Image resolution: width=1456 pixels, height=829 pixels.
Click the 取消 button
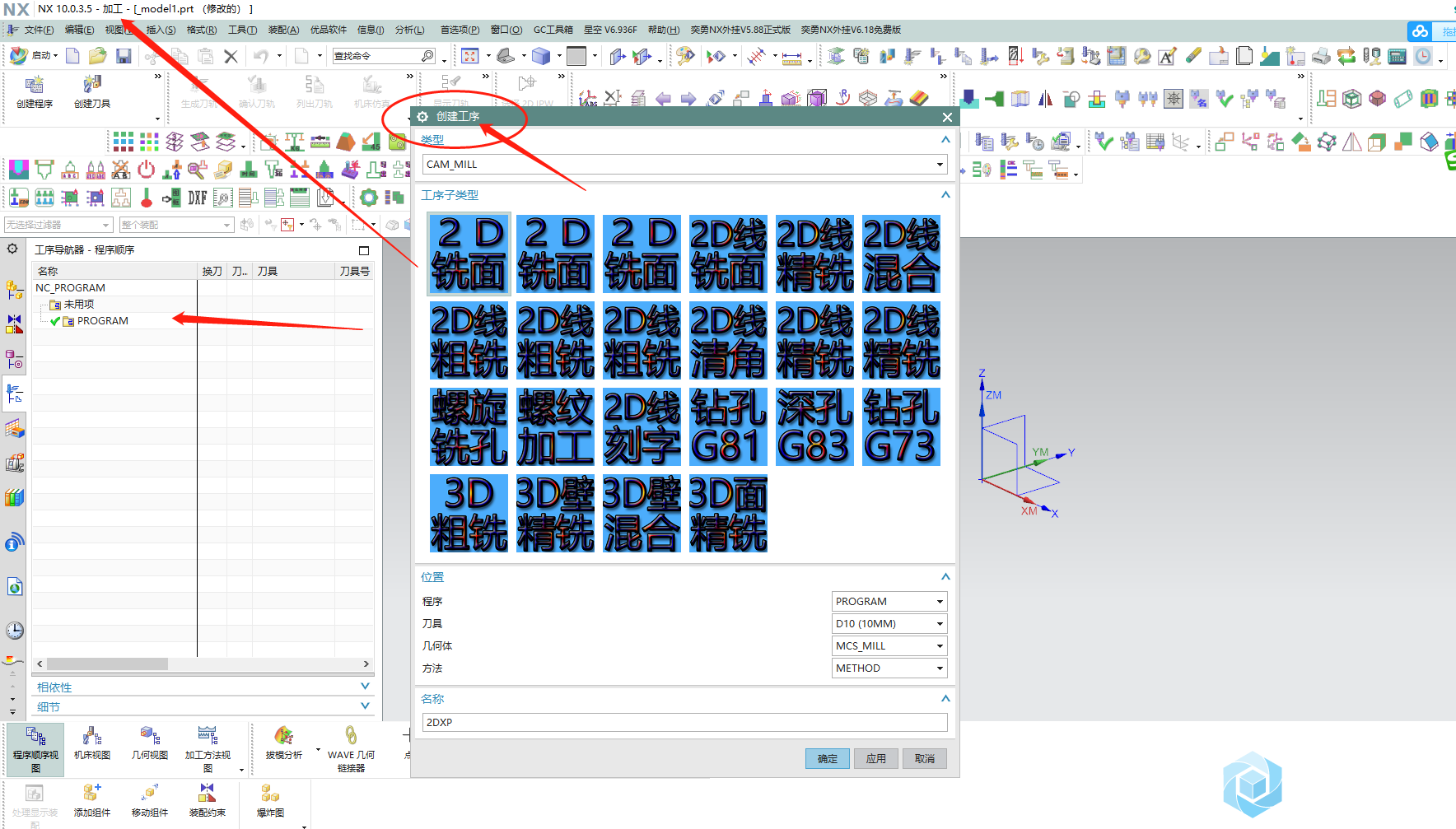(x=924, y=758)
